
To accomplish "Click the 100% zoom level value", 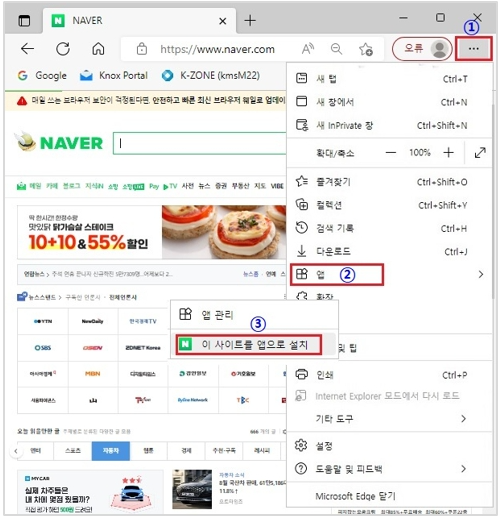I will tap(420, 153).
